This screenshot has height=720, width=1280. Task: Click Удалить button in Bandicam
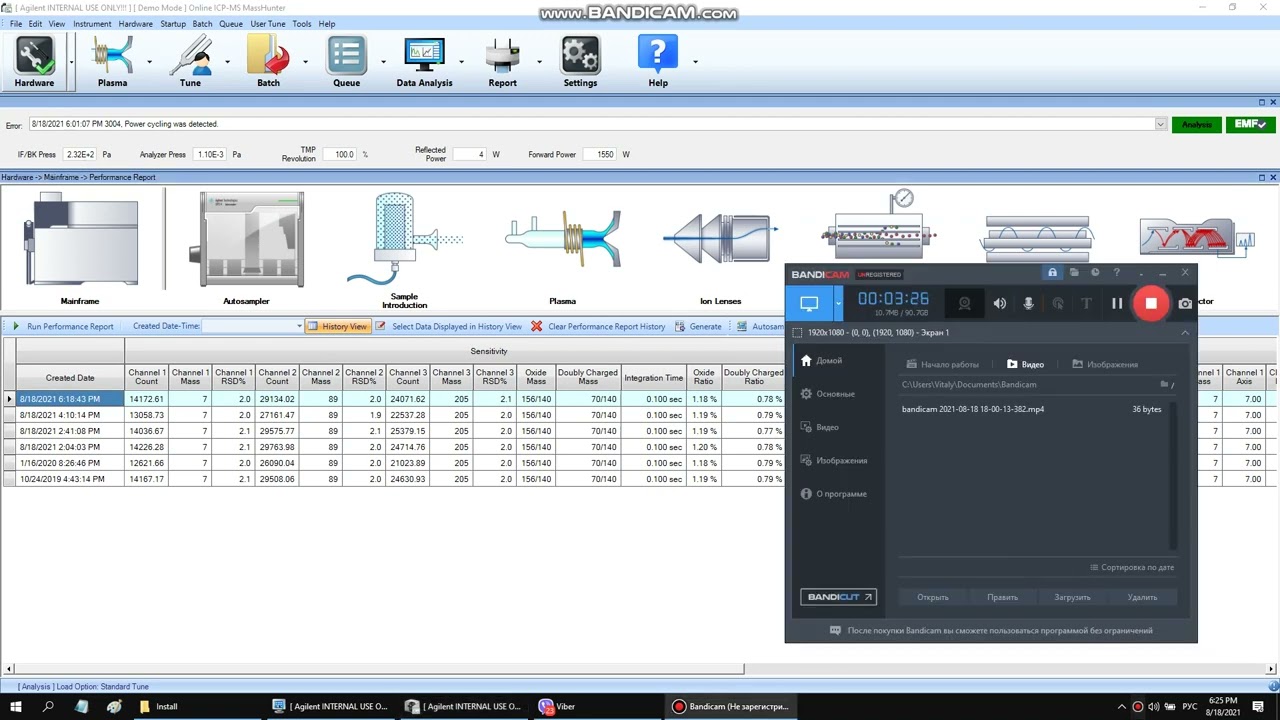(x=1142, y=597)
